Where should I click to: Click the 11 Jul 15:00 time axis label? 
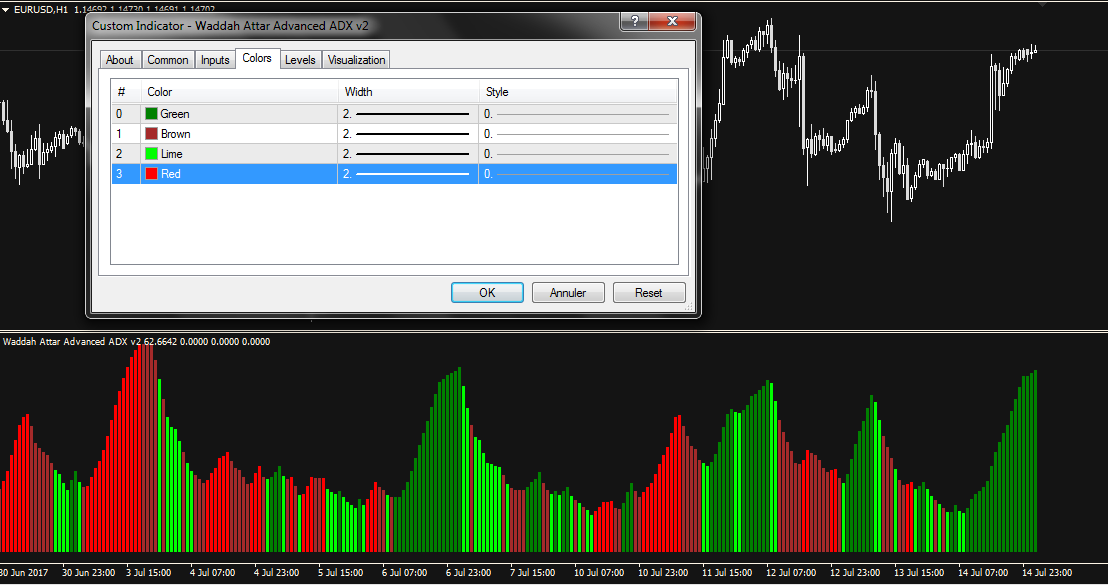[727, 573]
